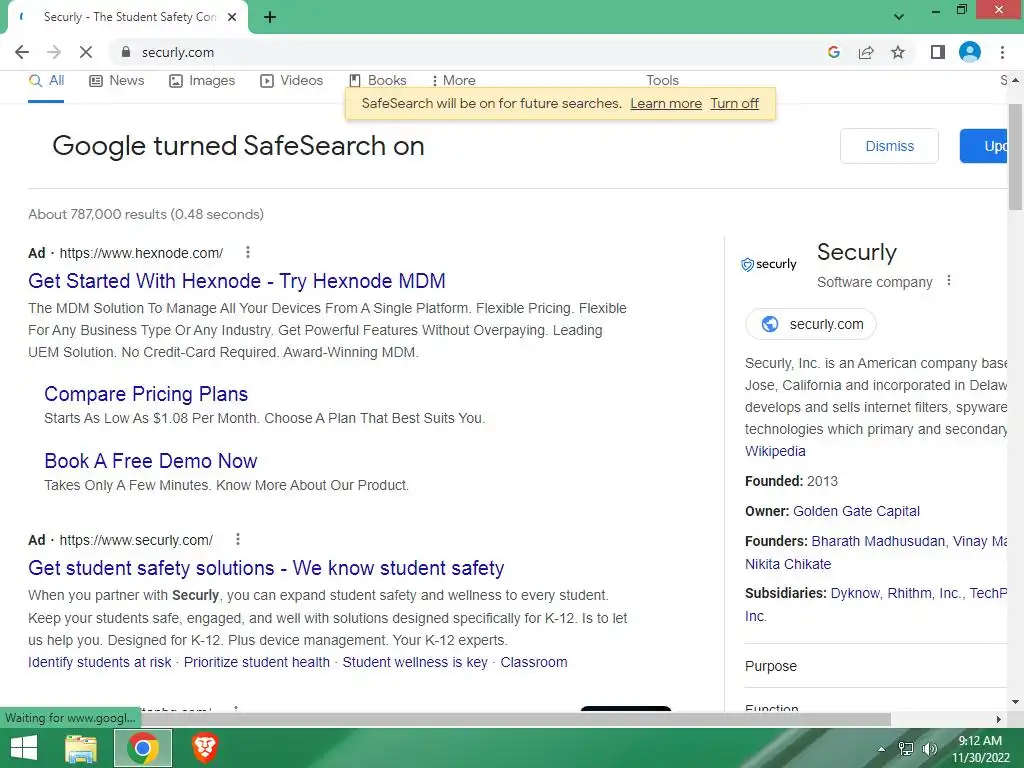Open the Wikipedia source link
The image size is (1024, 768).
[775, 451]
